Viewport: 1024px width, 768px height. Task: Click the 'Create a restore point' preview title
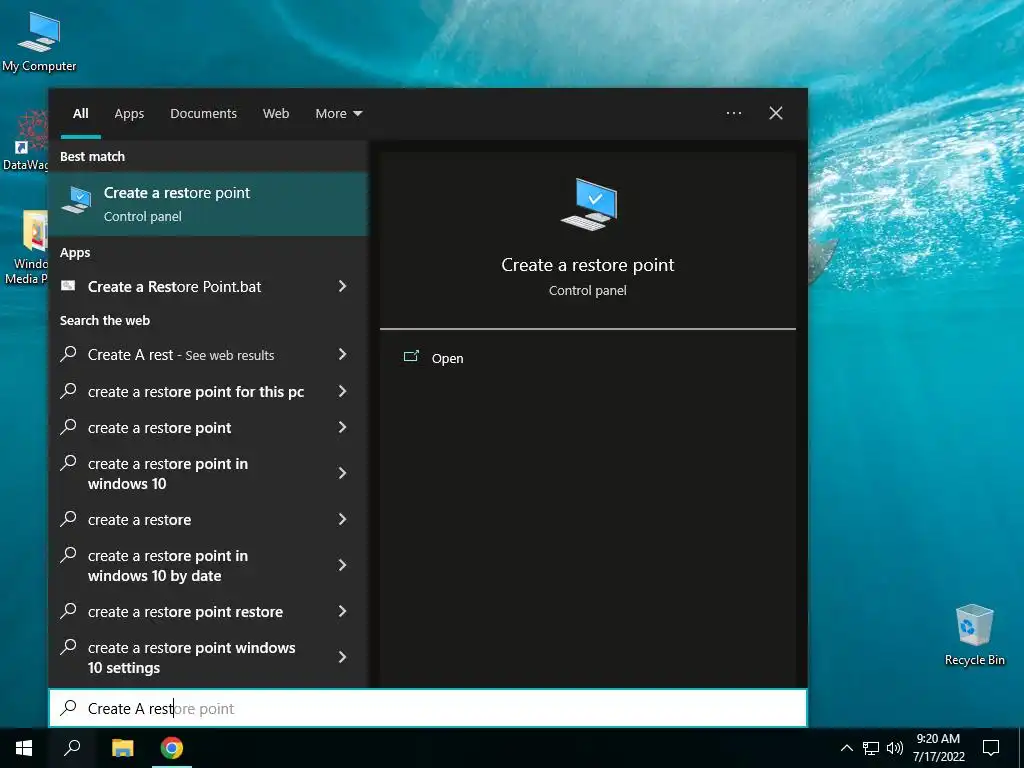(588, 265)
